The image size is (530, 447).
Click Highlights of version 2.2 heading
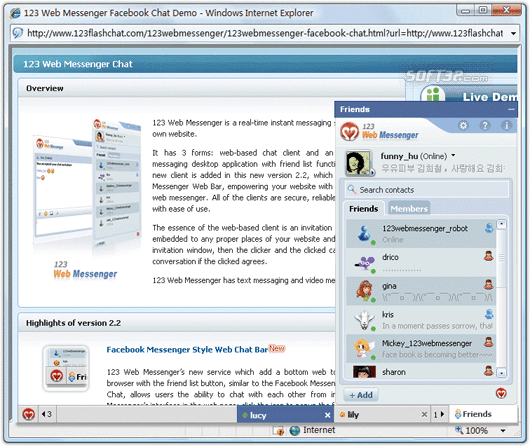(x=73, y=323)
